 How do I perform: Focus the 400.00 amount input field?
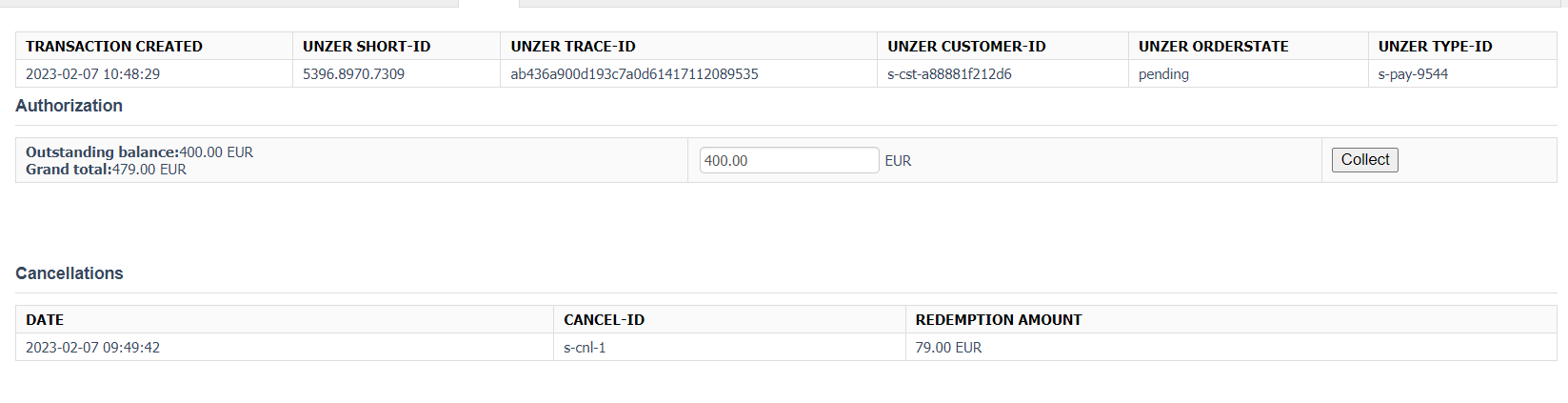click(788, 160)
